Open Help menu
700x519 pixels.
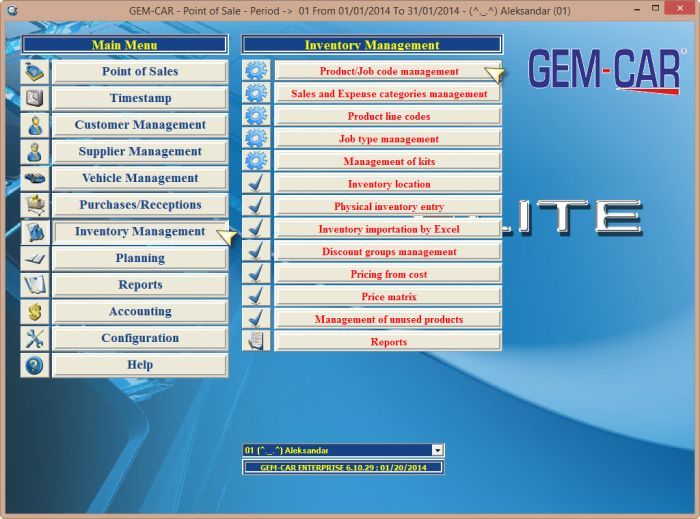click(140, 365)
